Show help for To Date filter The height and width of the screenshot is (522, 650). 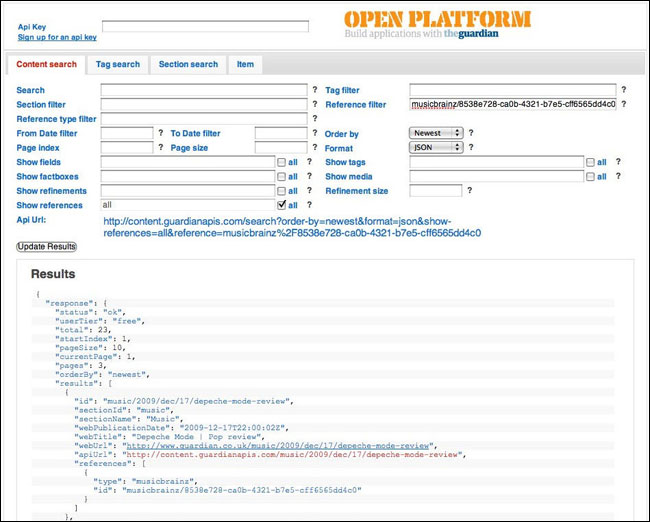315,133
